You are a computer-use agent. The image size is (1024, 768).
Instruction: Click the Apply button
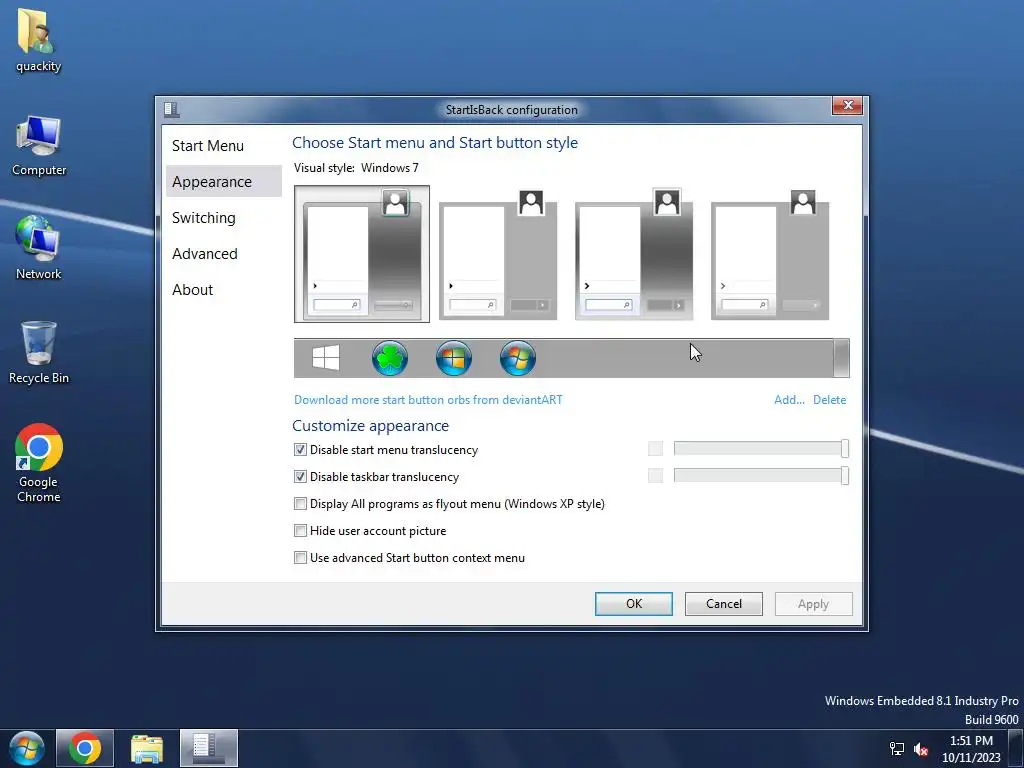[813, 604]
